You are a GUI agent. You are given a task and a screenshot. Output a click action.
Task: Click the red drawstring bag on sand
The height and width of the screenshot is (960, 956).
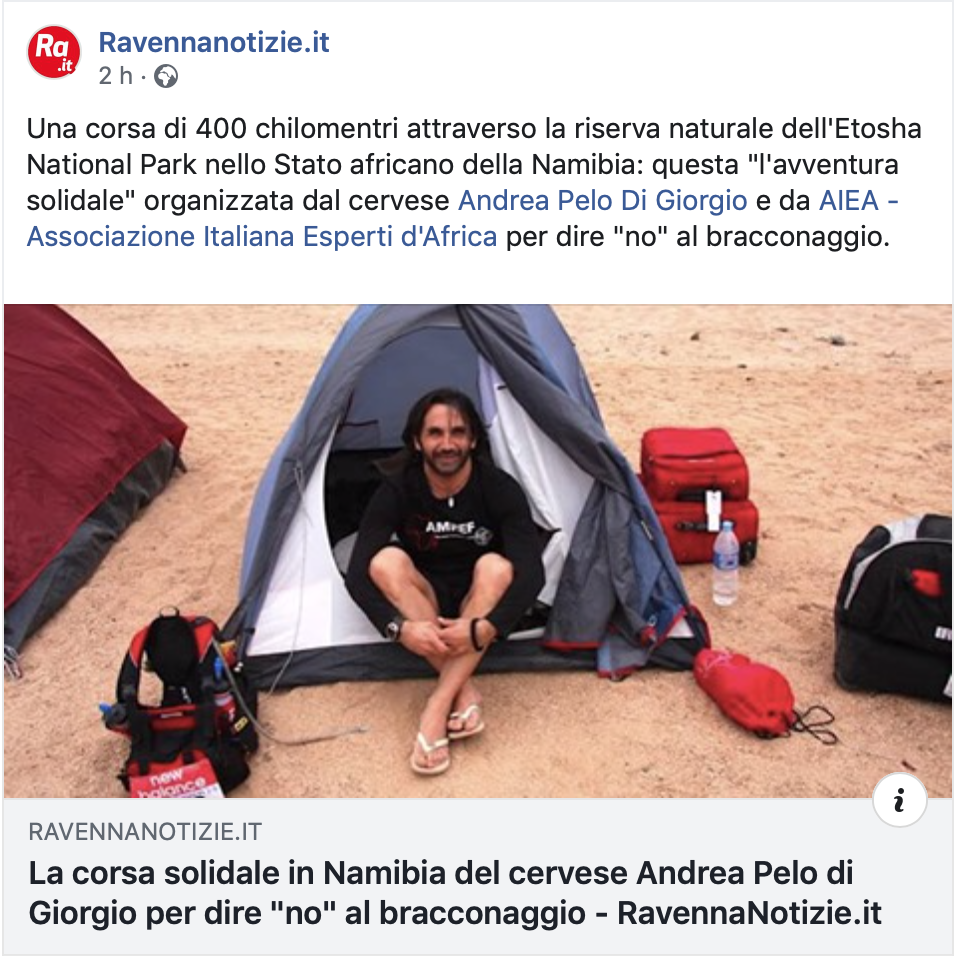(744, 692)
